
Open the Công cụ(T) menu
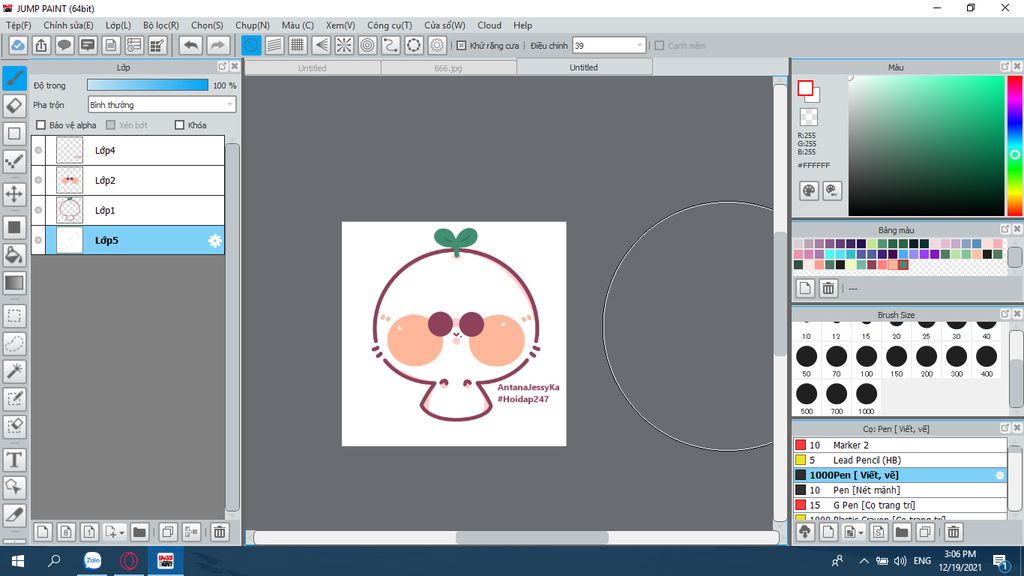point(389,25)
